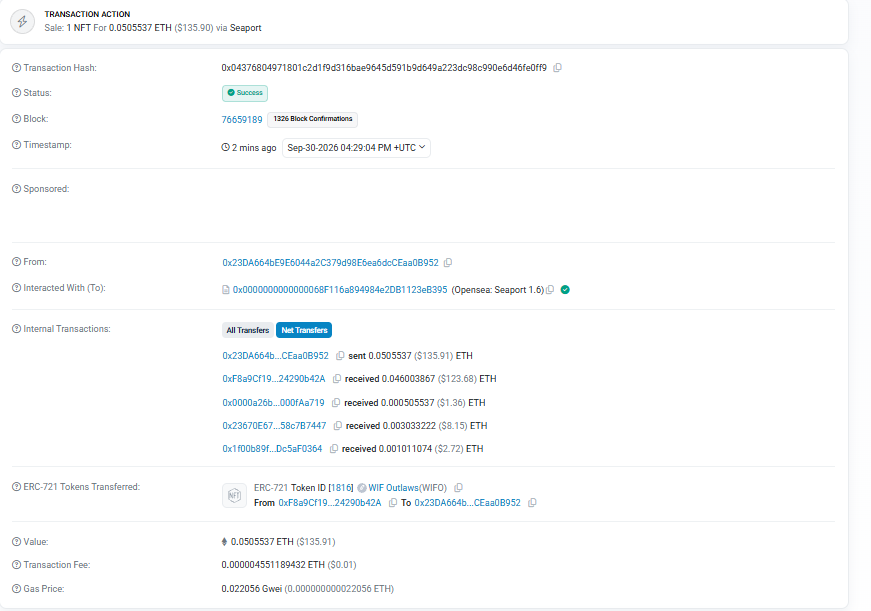Open block 76659189
This screenshot has height=611, width=871.
(x=242, y=119)
